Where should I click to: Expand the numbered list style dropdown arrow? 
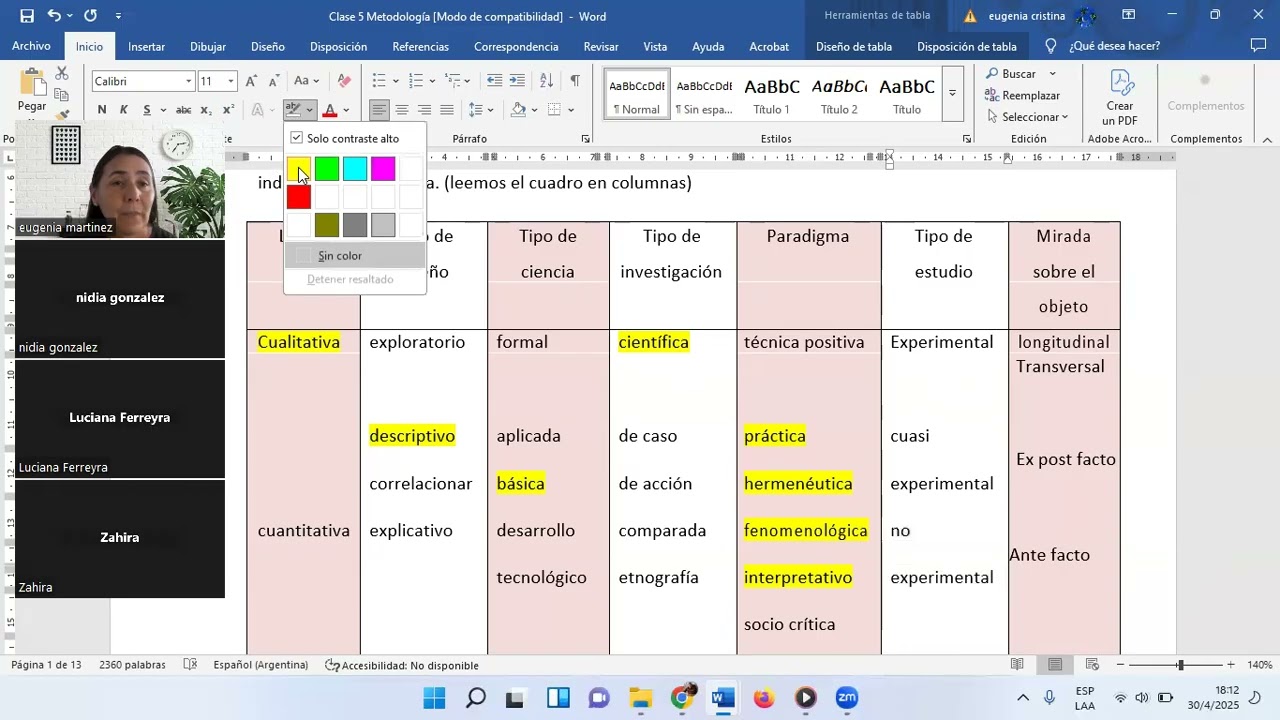click(x=432, y=81)
